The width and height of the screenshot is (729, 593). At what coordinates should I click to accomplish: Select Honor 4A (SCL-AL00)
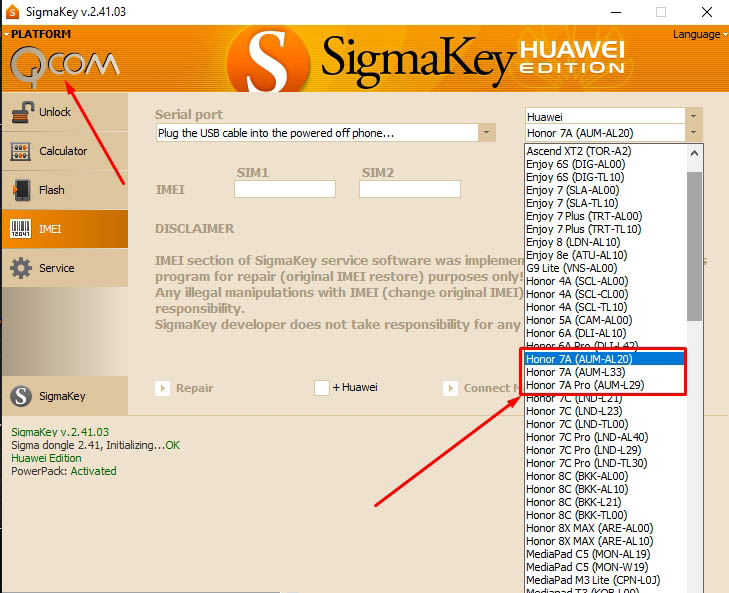click(605, 281)
